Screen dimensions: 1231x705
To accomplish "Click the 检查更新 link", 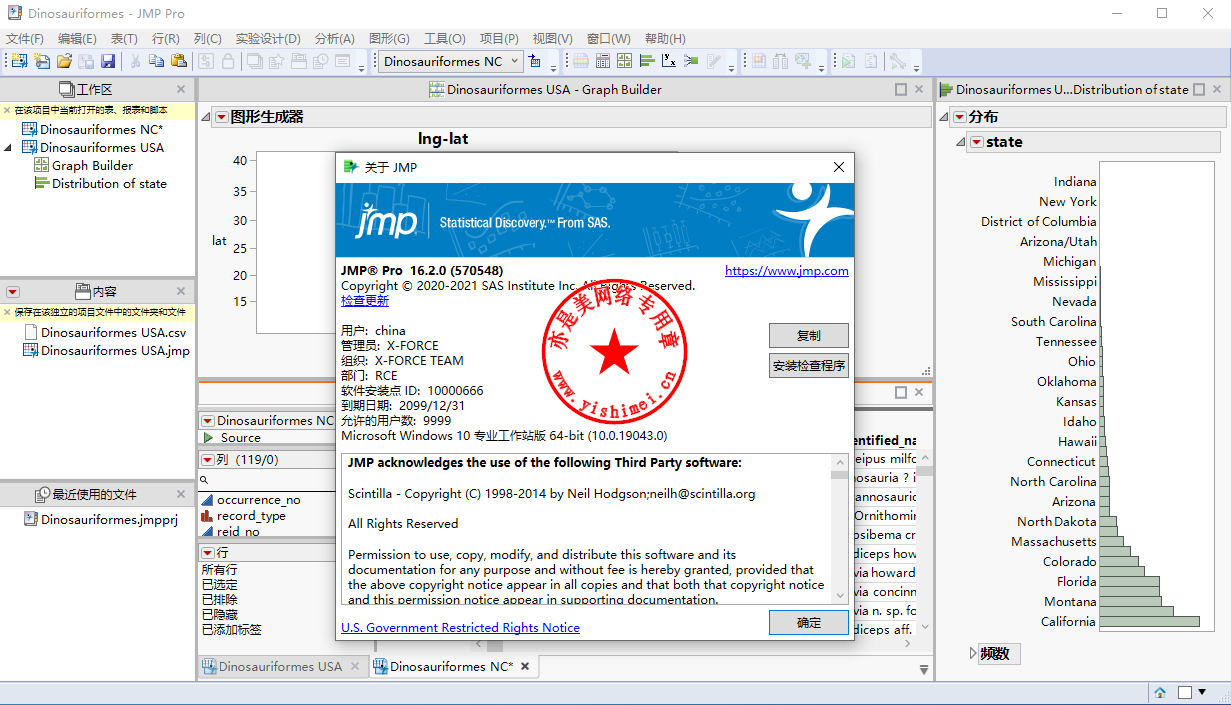I will (x=365, y=300).
